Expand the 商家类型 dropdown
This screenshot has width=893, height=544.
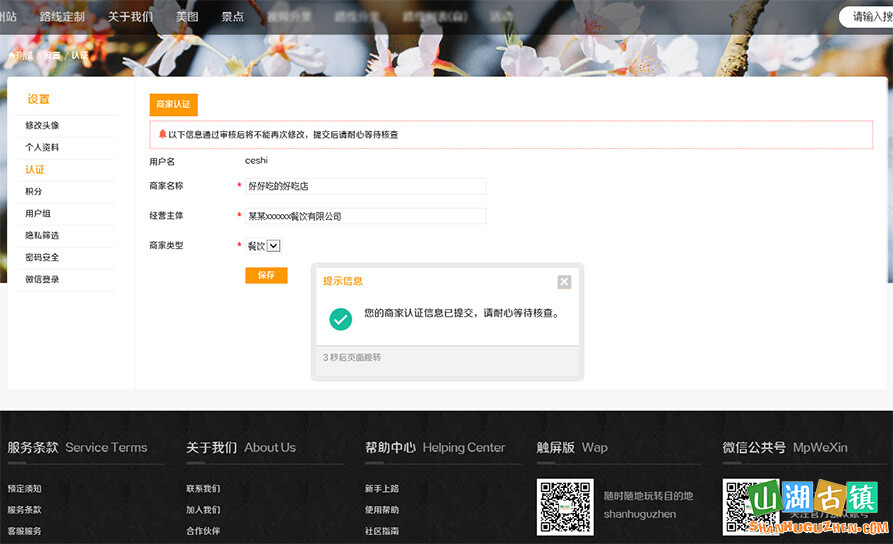[x=273, y=246]
